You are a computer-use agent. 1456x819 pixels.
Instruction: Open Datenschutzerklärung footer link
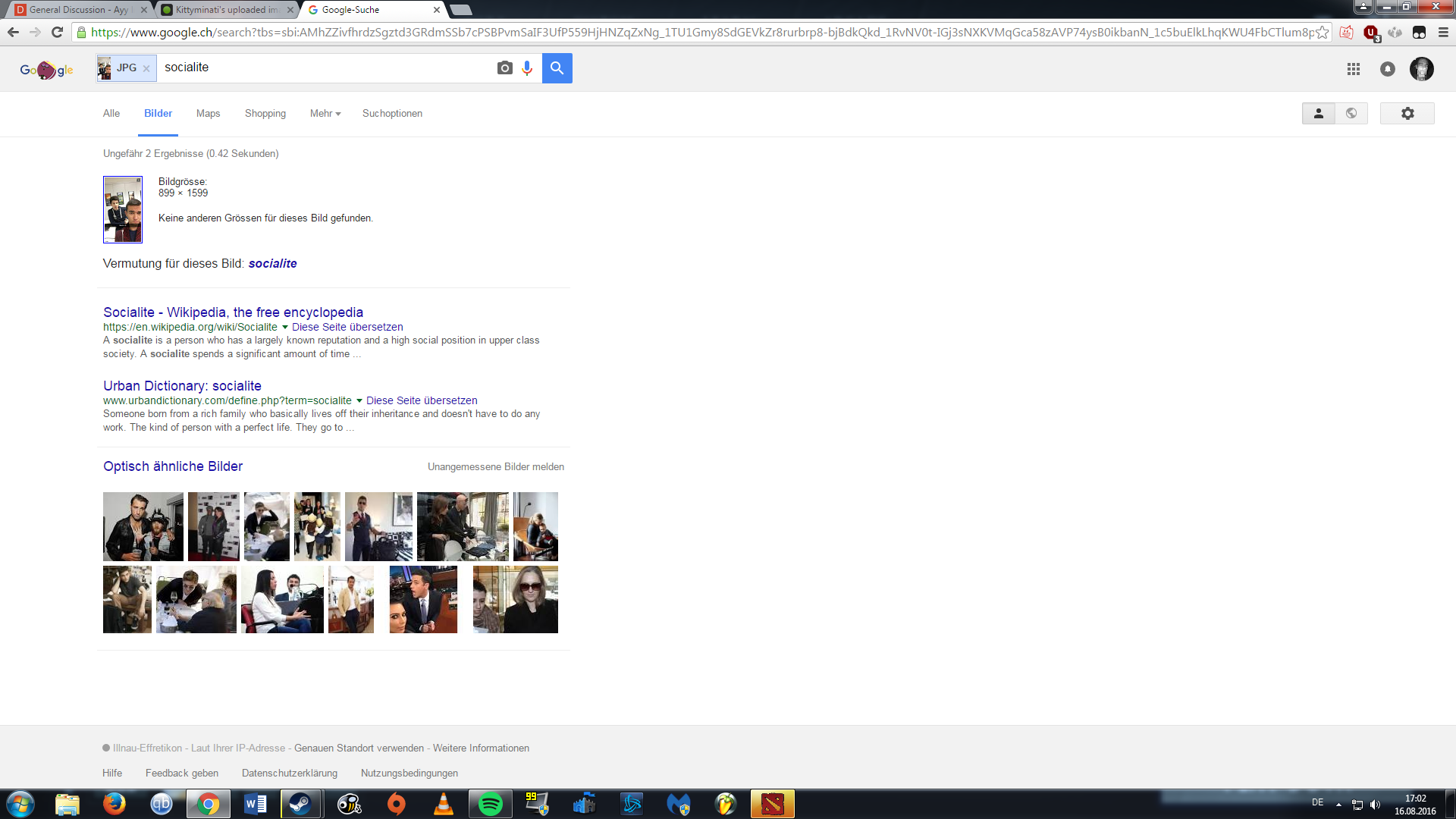290,773
